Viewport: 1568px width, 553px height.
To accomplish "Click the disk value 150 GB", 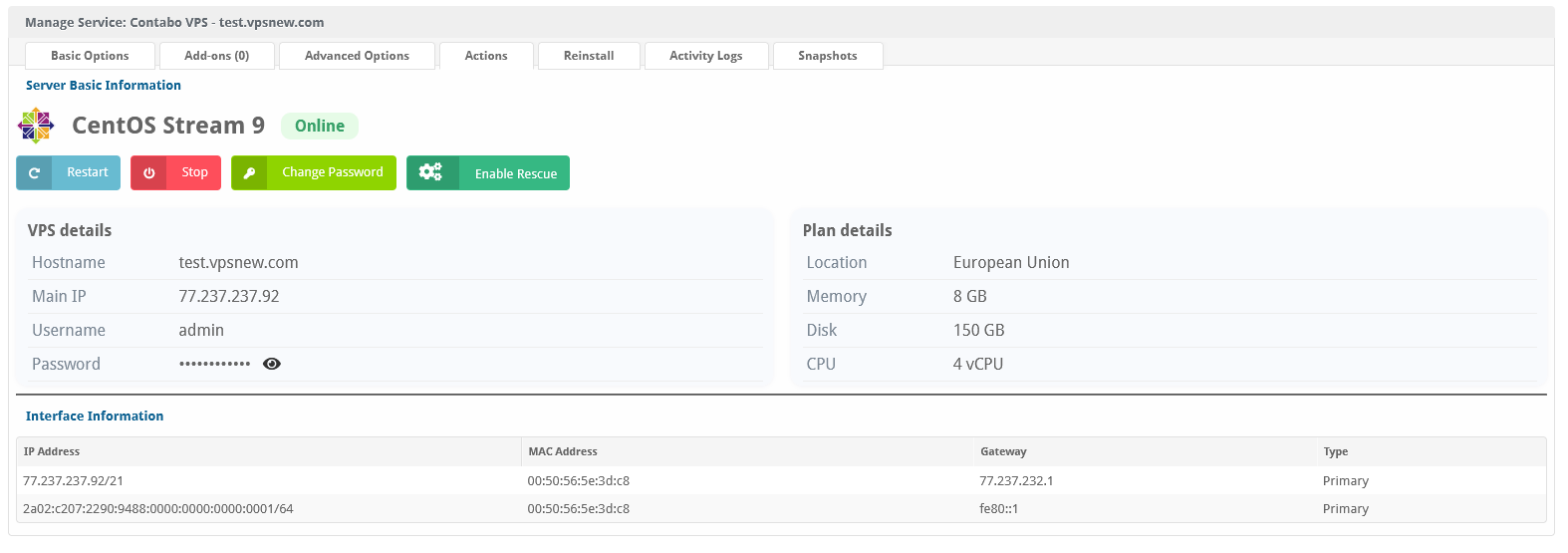I will tap(979, 331).
